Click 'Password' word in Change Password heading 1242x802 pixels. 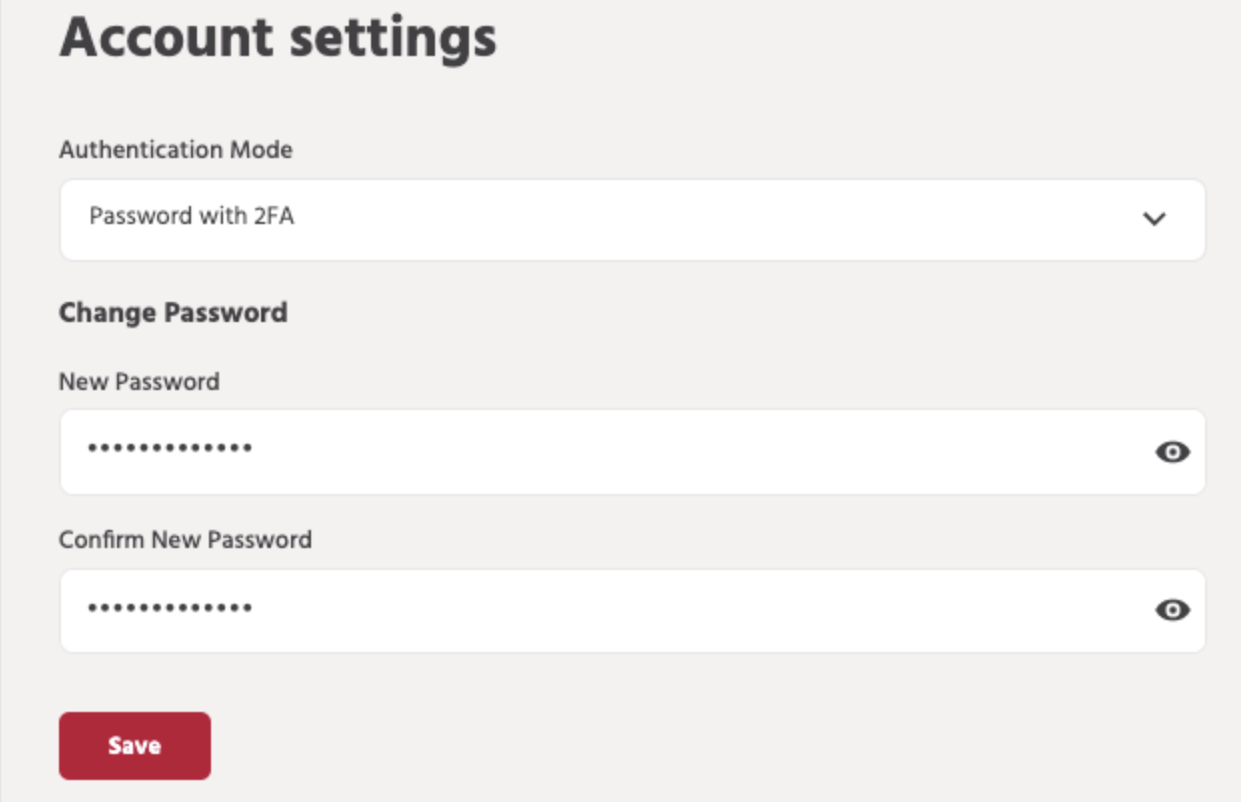[227, 313]
